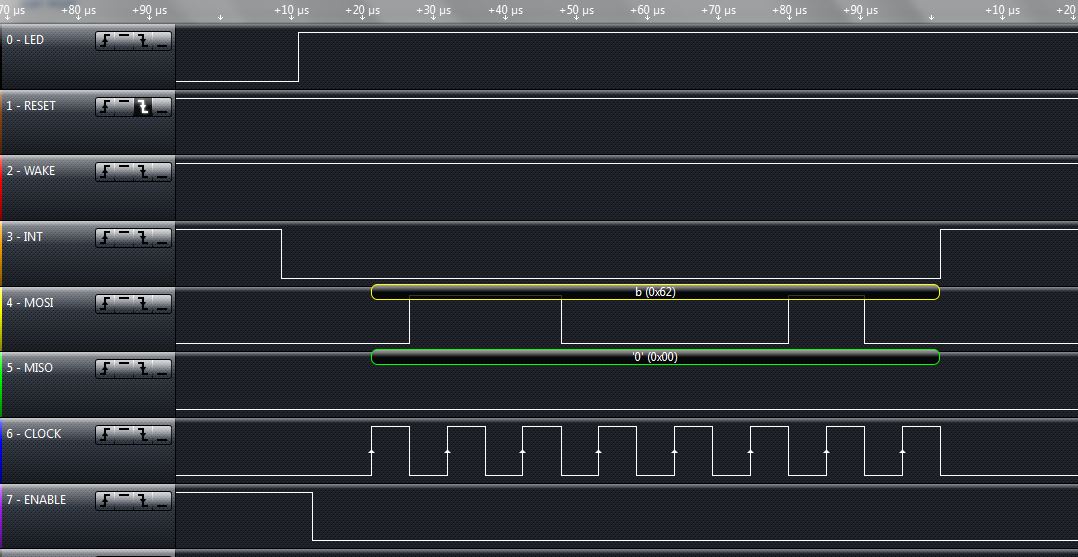Set falling edge trigger on LED channel
Viewport: 1078px width, 557px height.
coord(143,41)
